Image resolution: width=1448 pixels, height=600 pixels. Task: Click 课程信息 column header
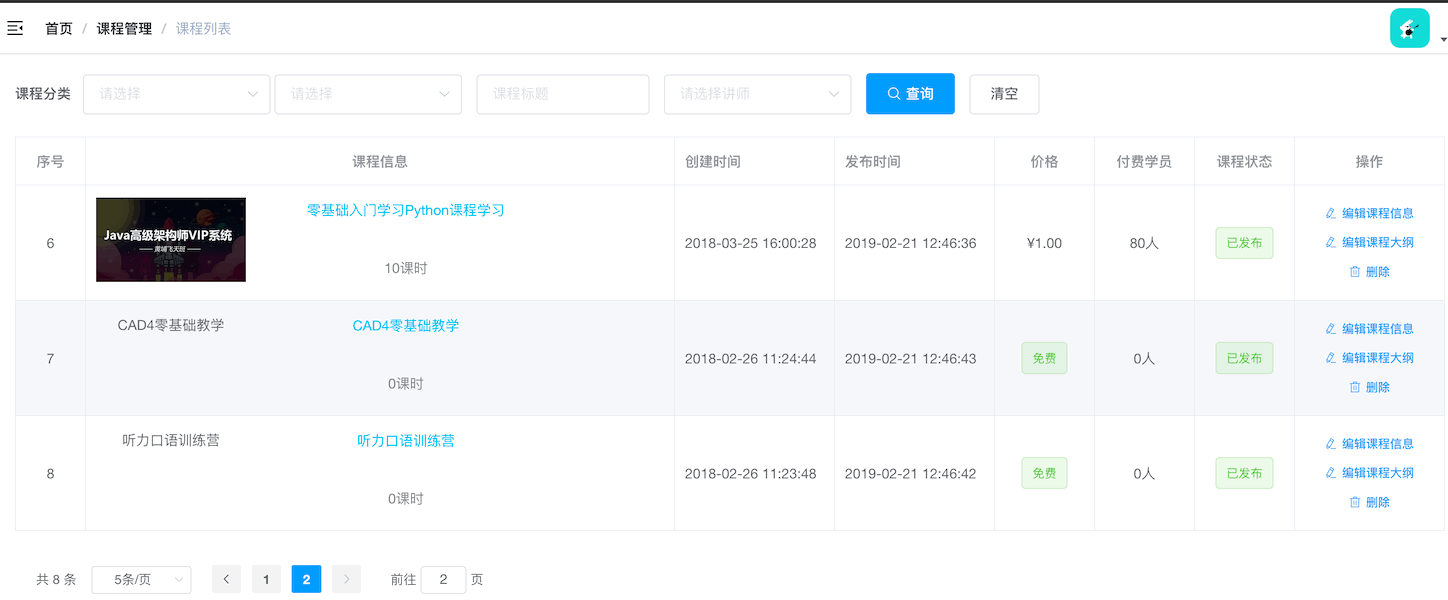coord(380,161)
